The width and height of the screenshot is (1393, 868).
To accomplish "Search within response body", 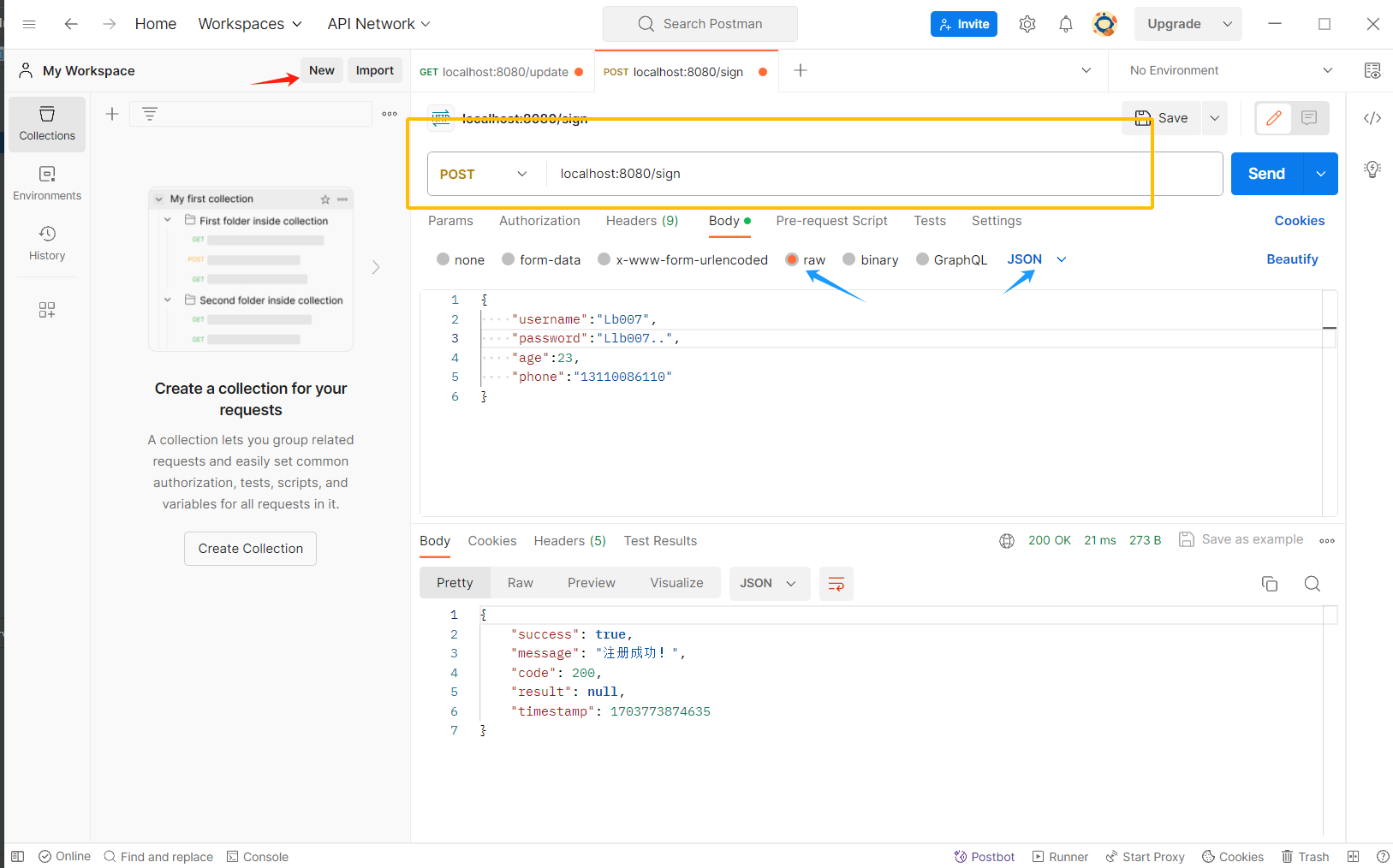I will [x=1313, y=584].
